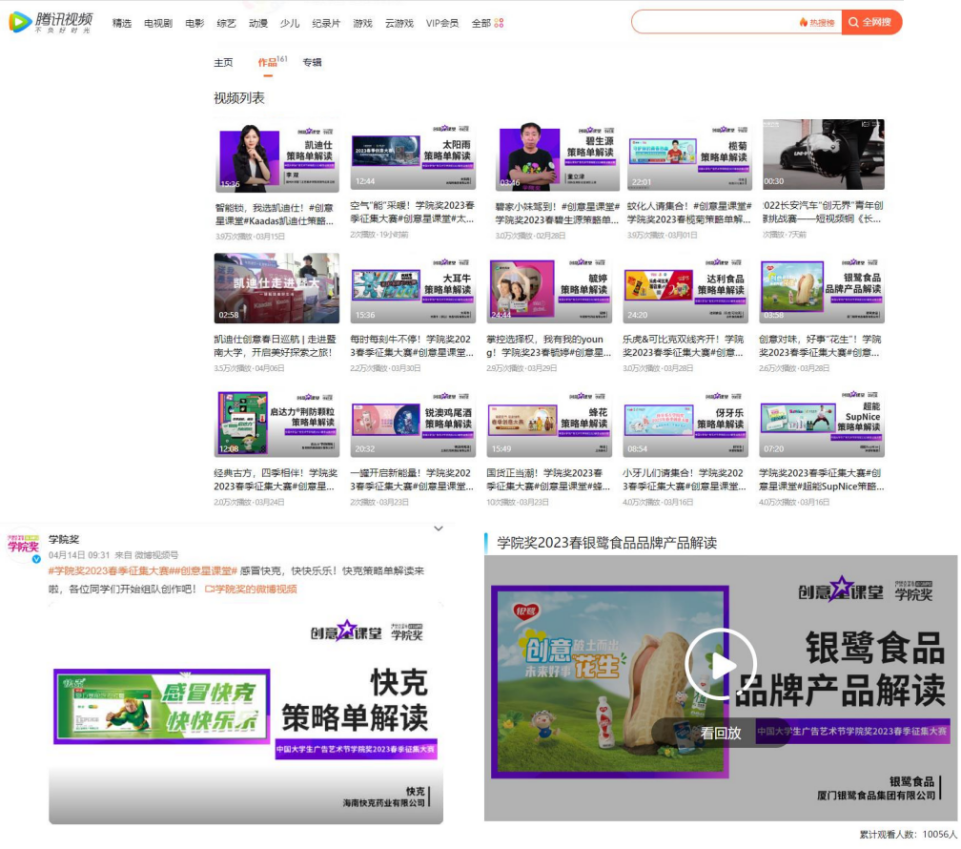Click the 热搜榜 flame icon
This screenshot has height=849, width=961.
pos(803,23)
